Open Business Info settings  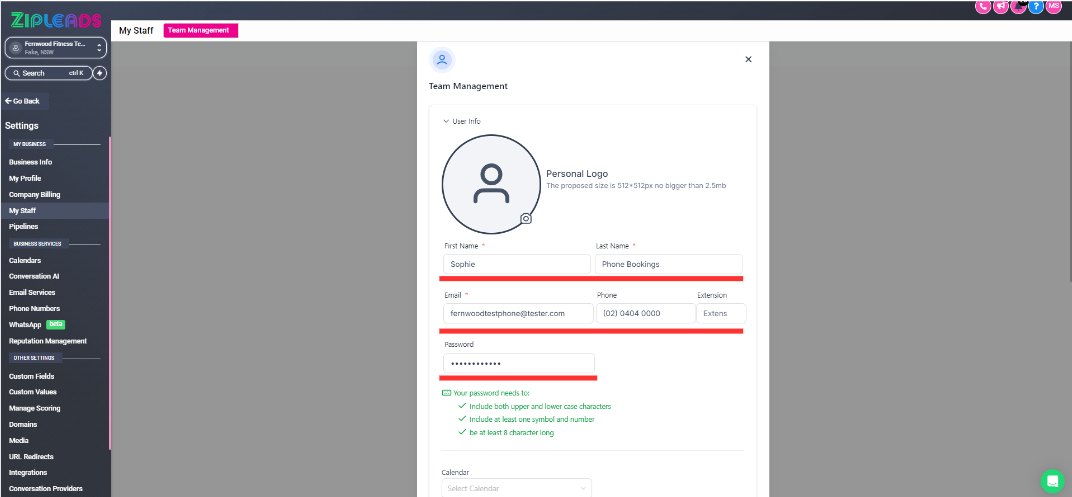(x=31, y=163)
